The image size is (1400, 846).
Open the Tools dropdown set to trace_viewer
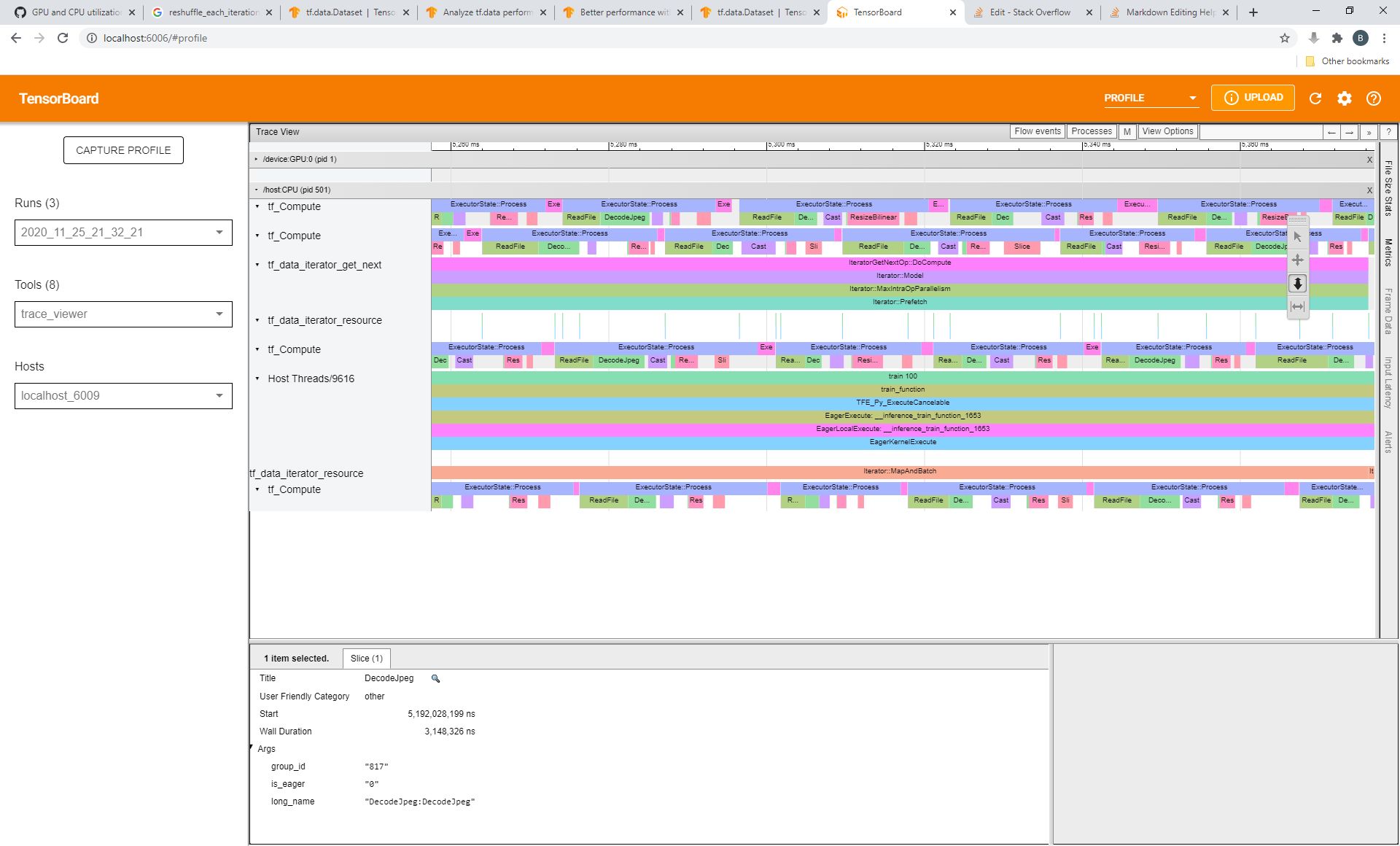(x=123, y=314)
